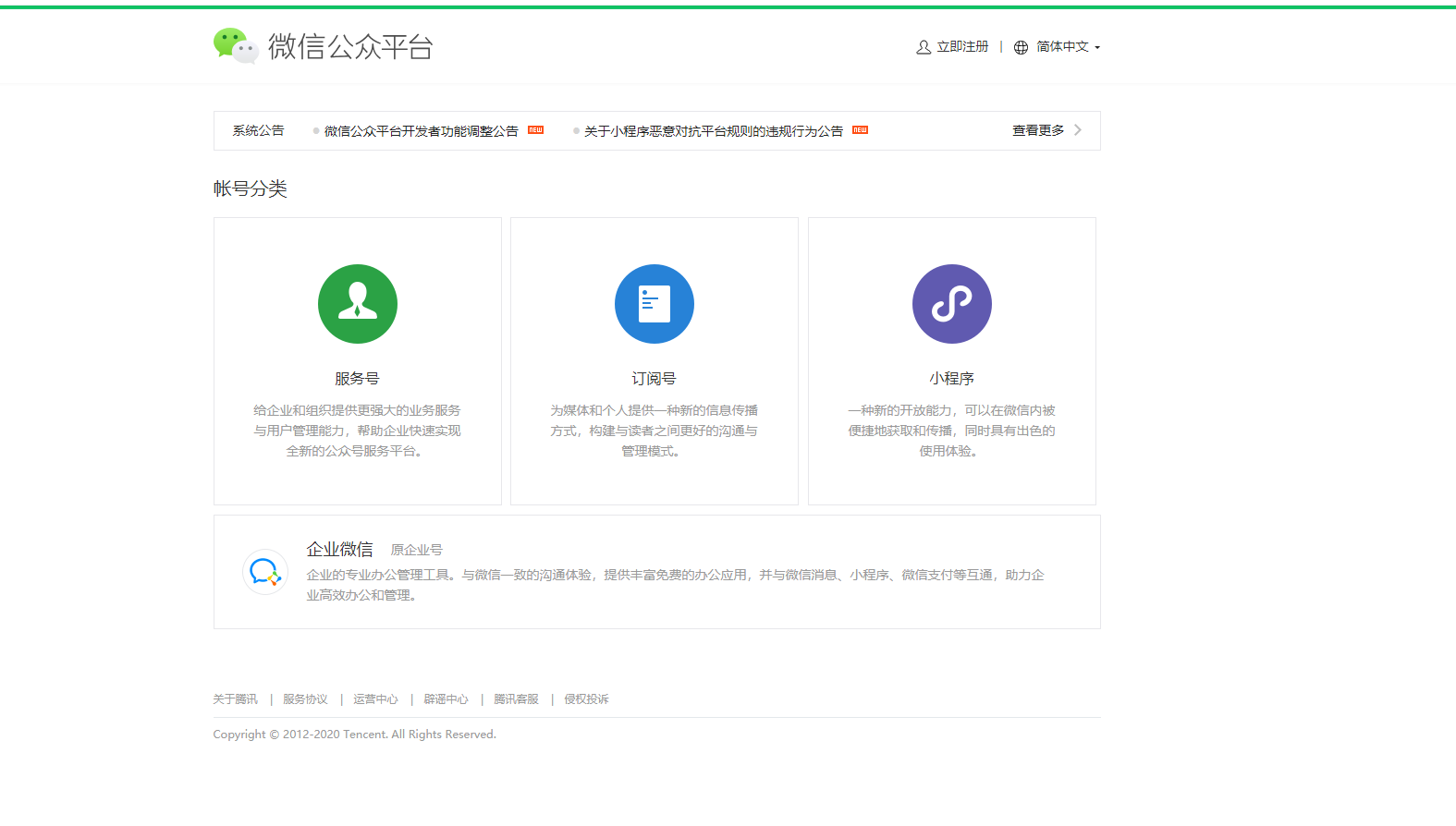Click the 系统公告 label
This screenshot has height=826, width=1456.
[x=259, y=130]
